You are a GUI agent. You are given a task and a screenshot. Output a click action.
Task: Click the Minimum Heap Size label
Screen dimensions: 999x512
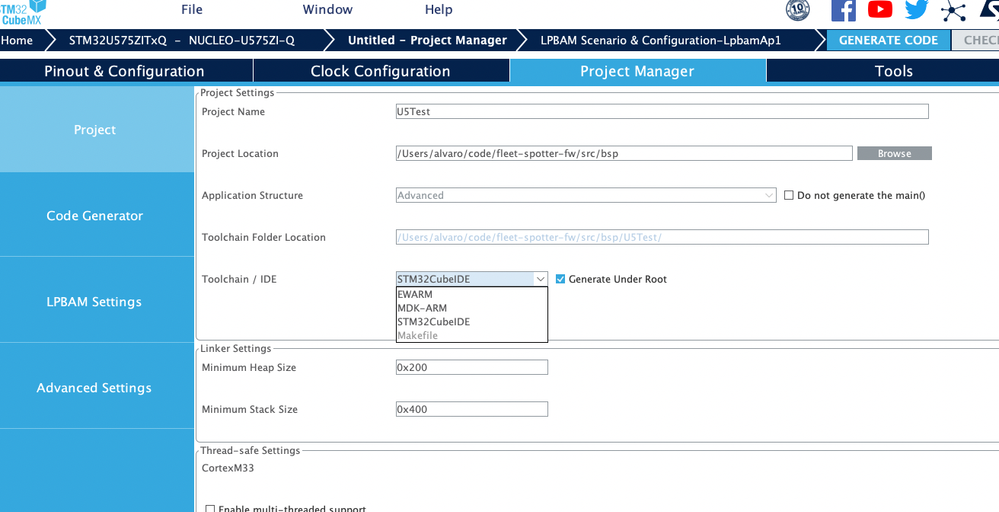coord(248,367)
